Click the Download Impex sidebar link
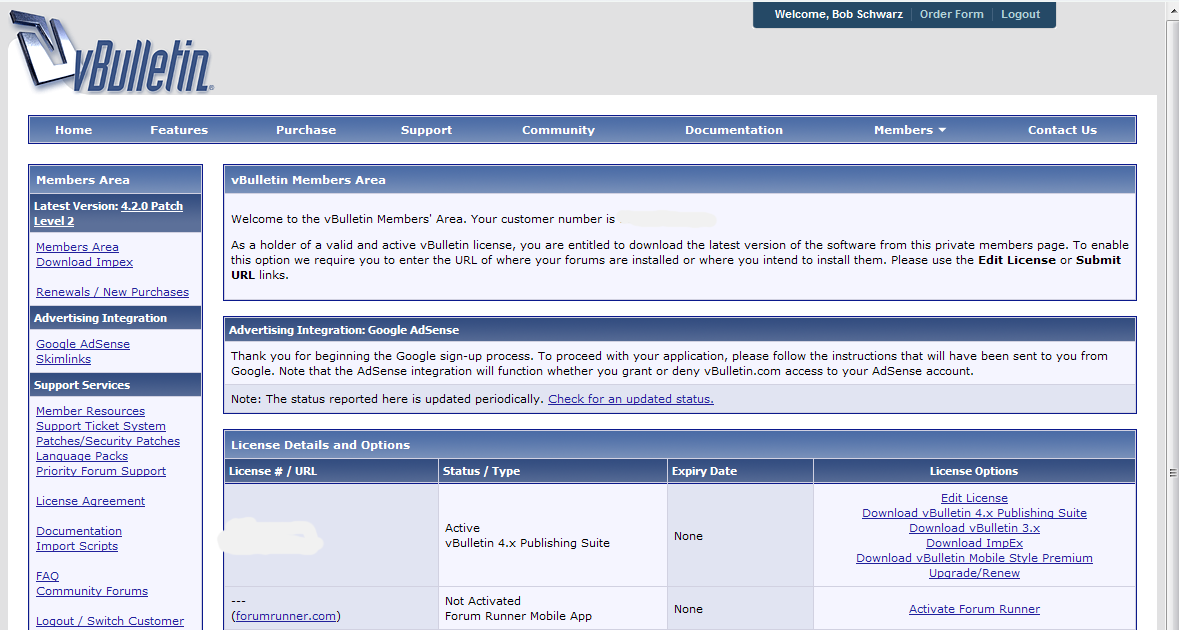Image resolution: width=1179 pixels, height=630 pixels. (x=84, y=262)
